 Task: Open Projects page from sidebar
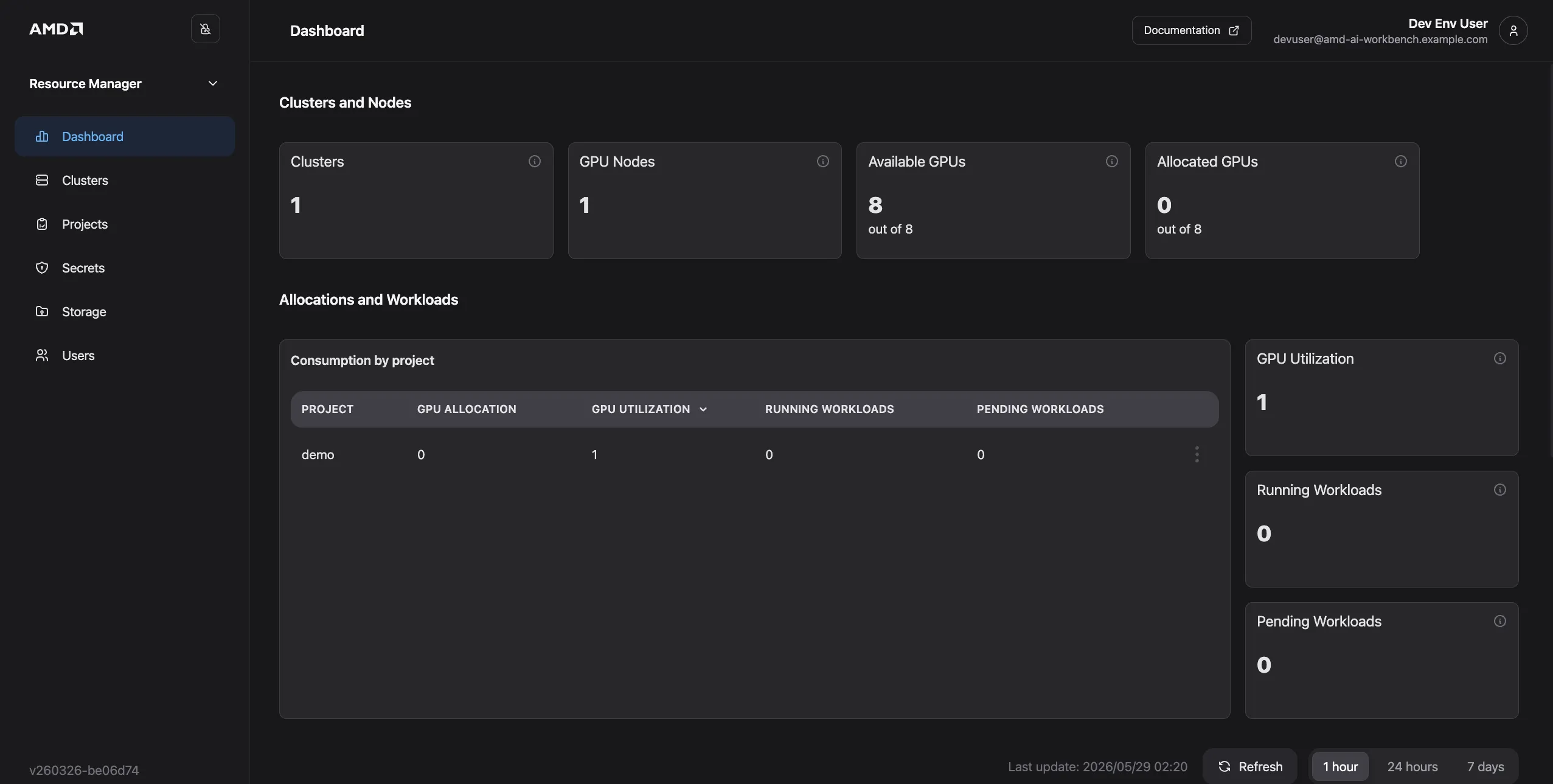pyautogui.click(x=125, y=224)
